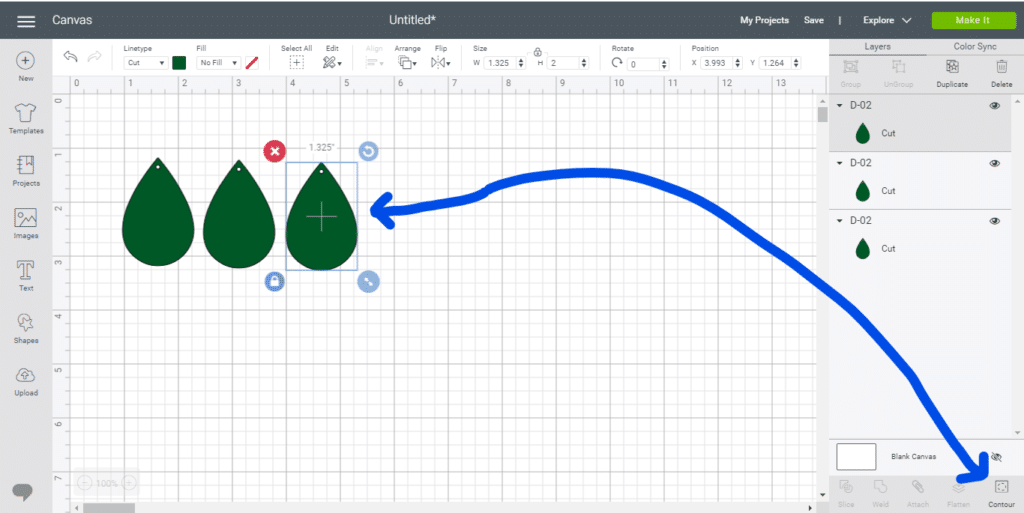Click the Rotate icon in the toolbar
Screen dimensions: 1024x513
click(x=617, y=63)
